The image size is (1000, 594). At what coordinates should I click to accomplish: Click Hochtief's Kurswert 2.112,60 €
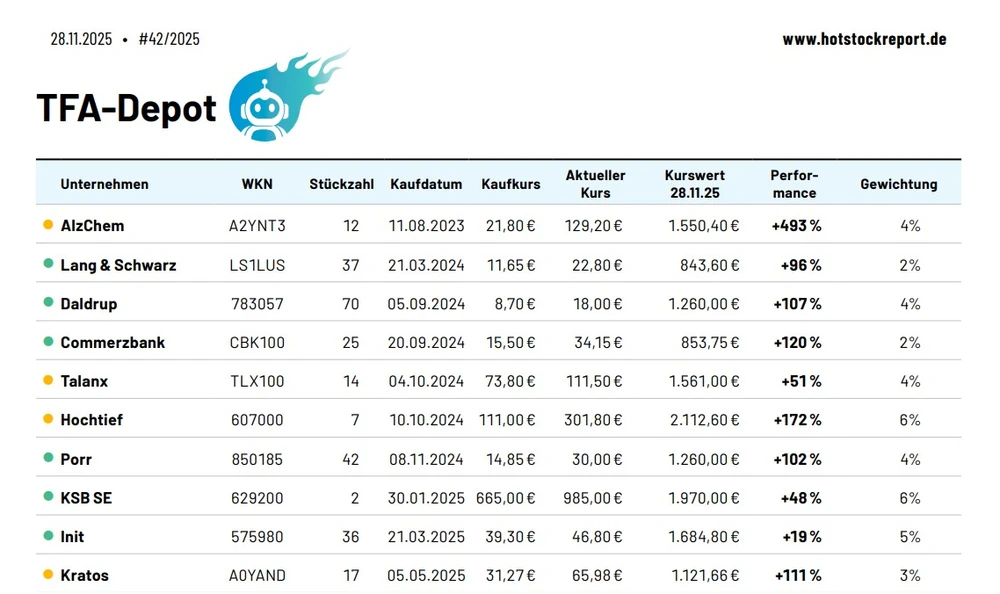(x=703, y=420)
